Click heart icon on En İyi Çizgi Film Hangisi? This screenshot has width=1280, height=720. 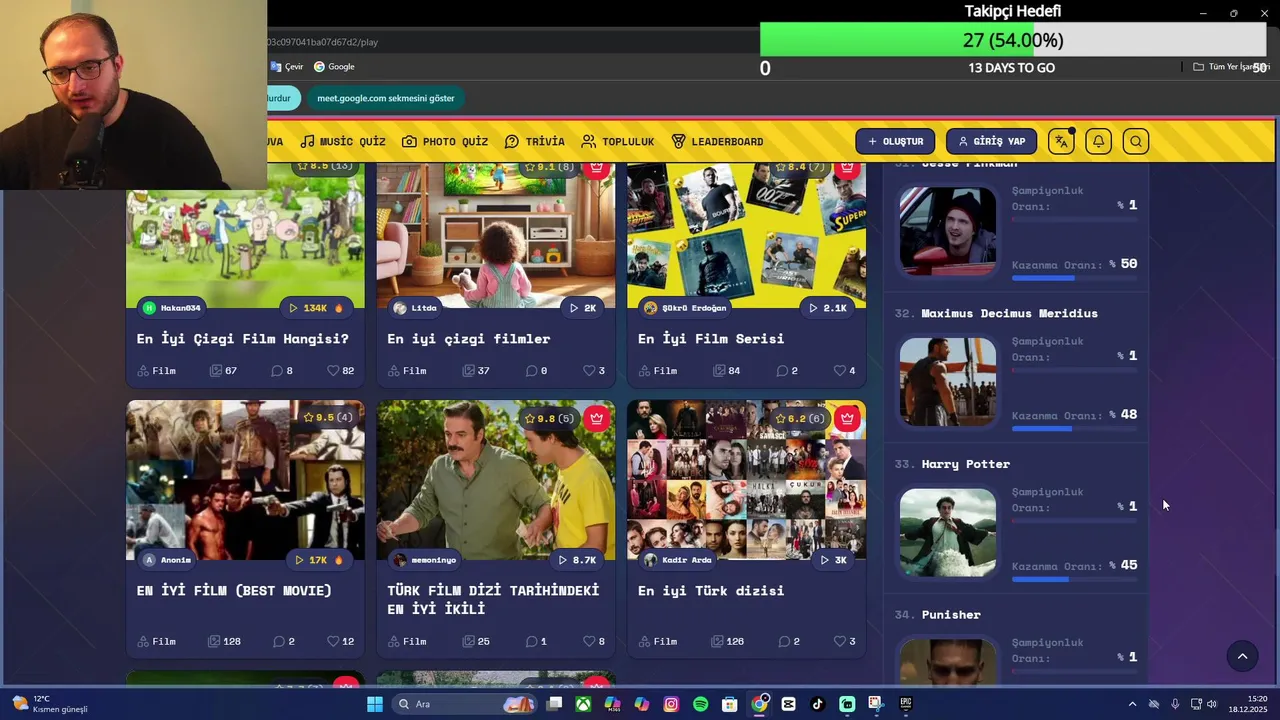(333, 371)
